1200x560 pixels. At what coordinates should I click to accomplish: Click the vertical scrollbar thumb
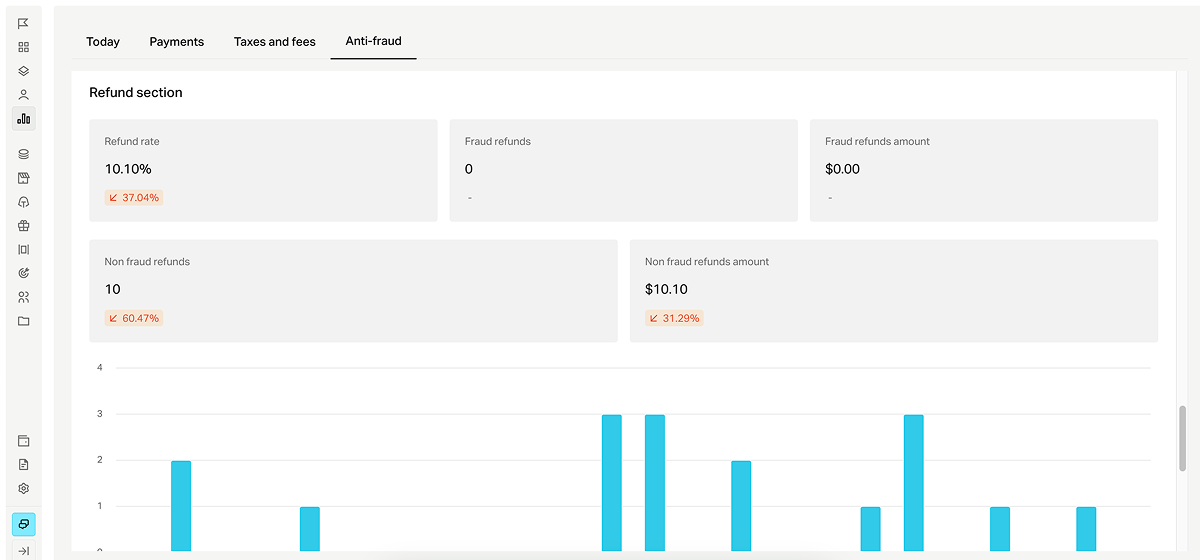pyautogui.click(x=1184, y=439)
